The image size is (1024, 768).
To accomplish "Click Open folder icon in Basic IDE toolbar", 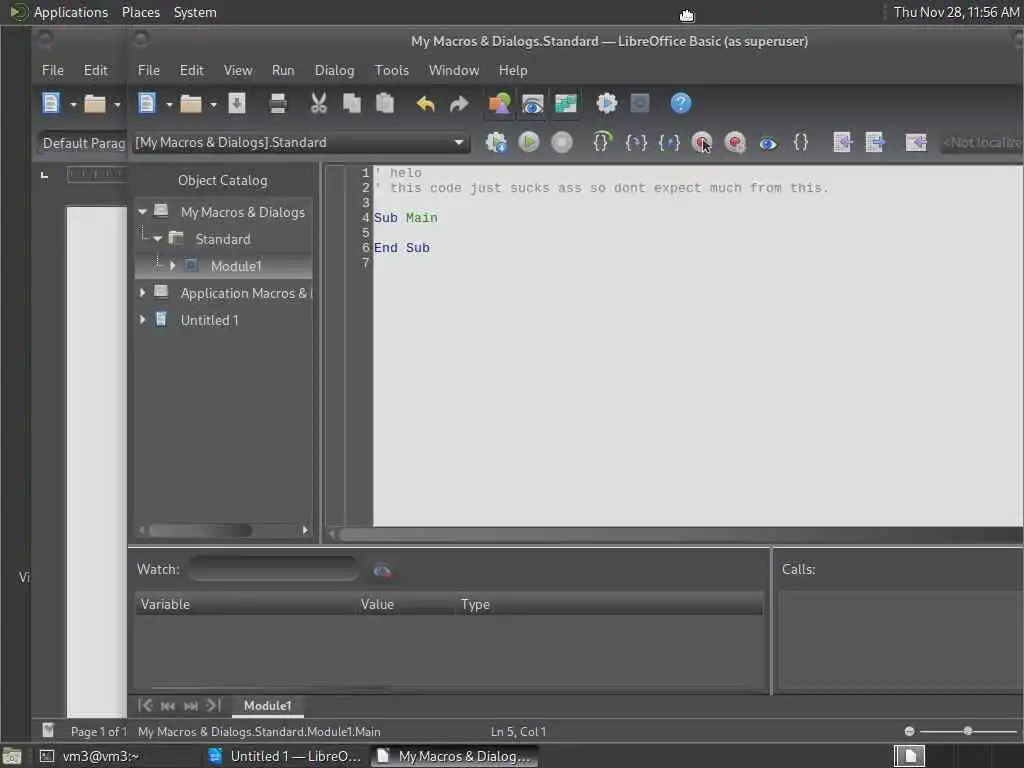I will [191, 103].
